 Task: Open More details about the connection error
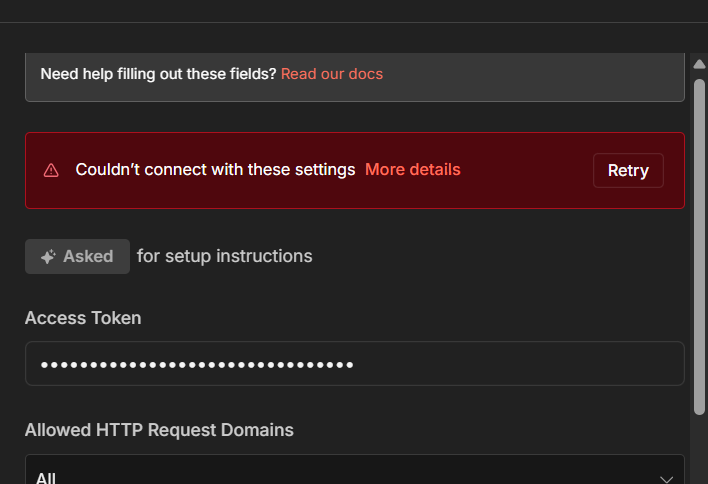click(x=413, y=170)
